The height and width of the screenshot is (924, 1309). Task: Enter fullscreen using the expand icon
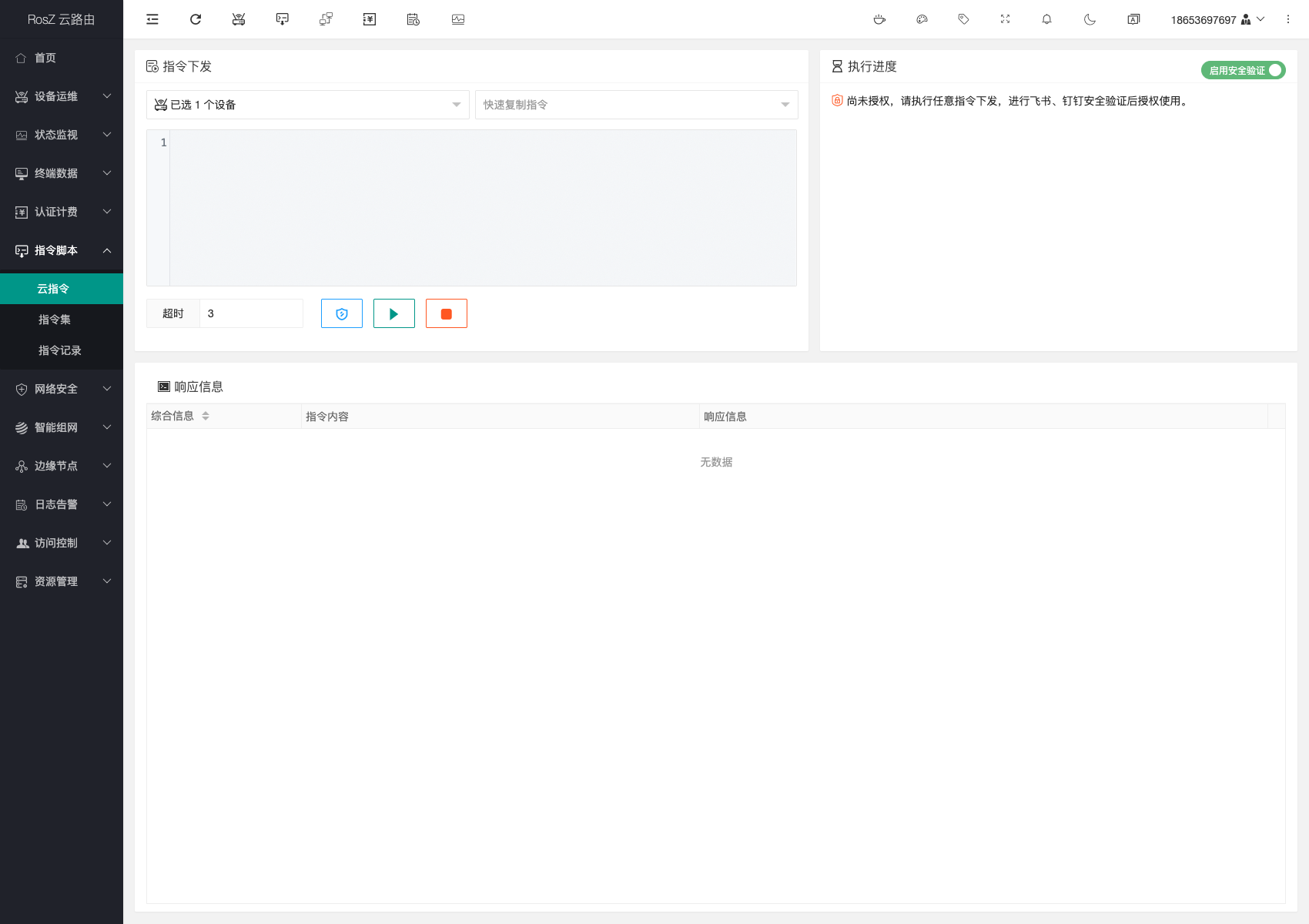coord(1005,19)
